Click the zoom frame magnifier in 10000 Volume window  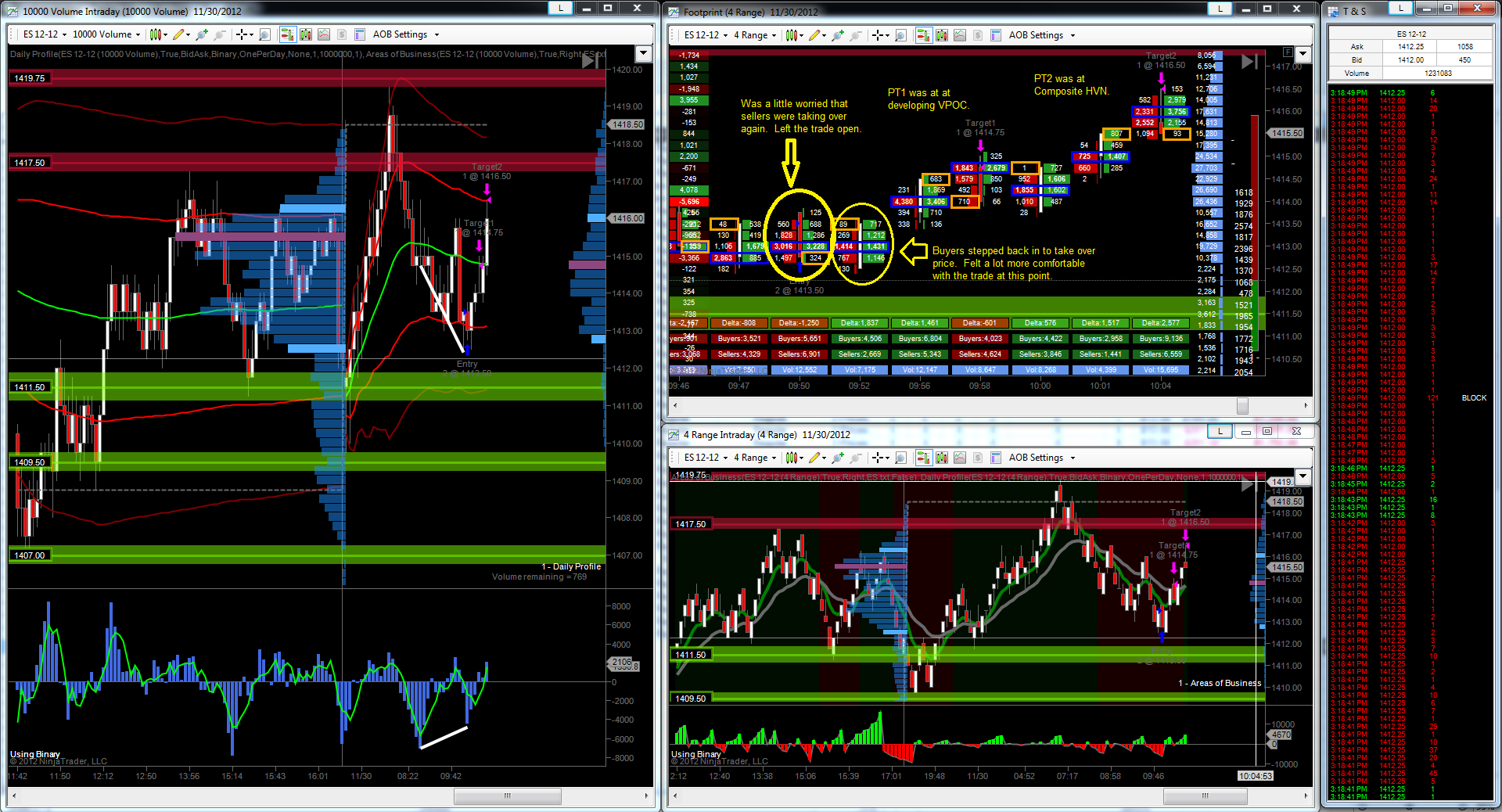(x=264, y=34)
